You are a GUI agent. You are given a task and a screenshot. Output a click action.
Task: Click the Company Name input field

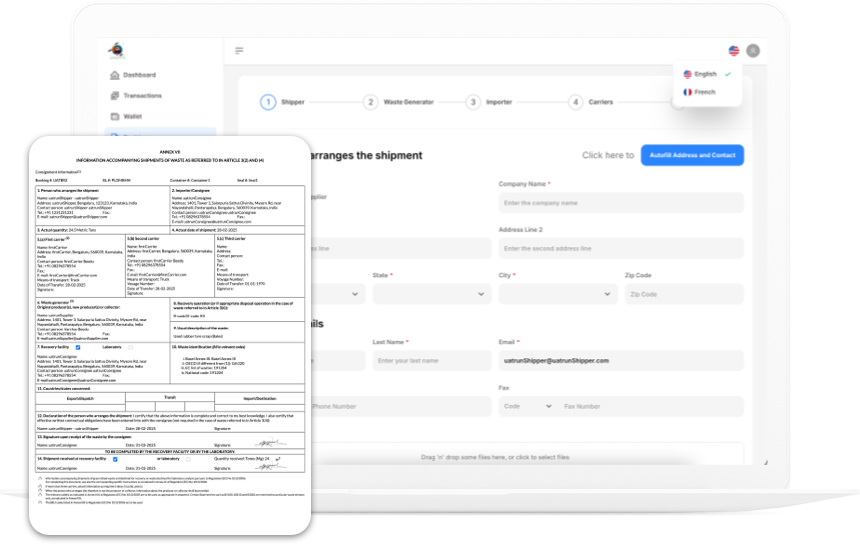pos(620,203)
